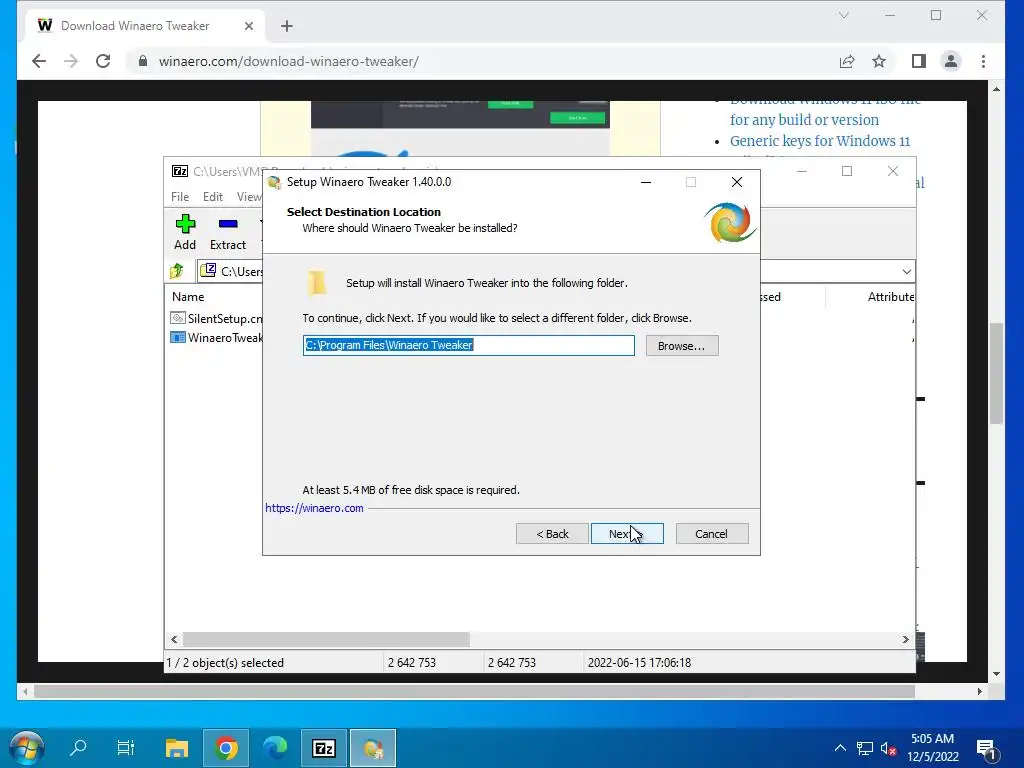Open the Chrome three-dot menu
The height and width of the screenshot is (768, 1024).
click(x=984, y=61)
